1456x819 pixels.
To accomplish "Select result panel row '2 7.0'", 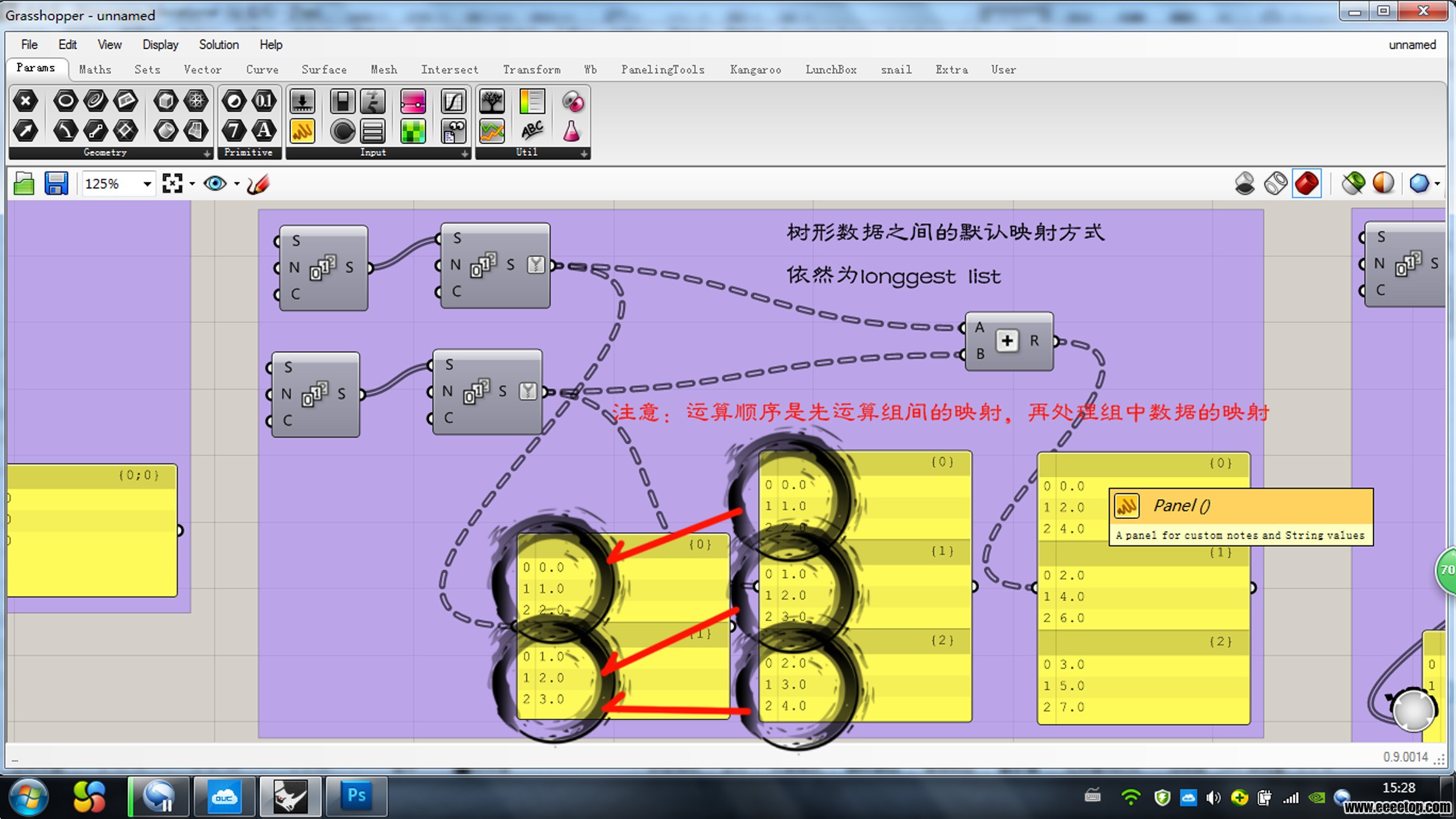I will click(x=1143, y=707).
